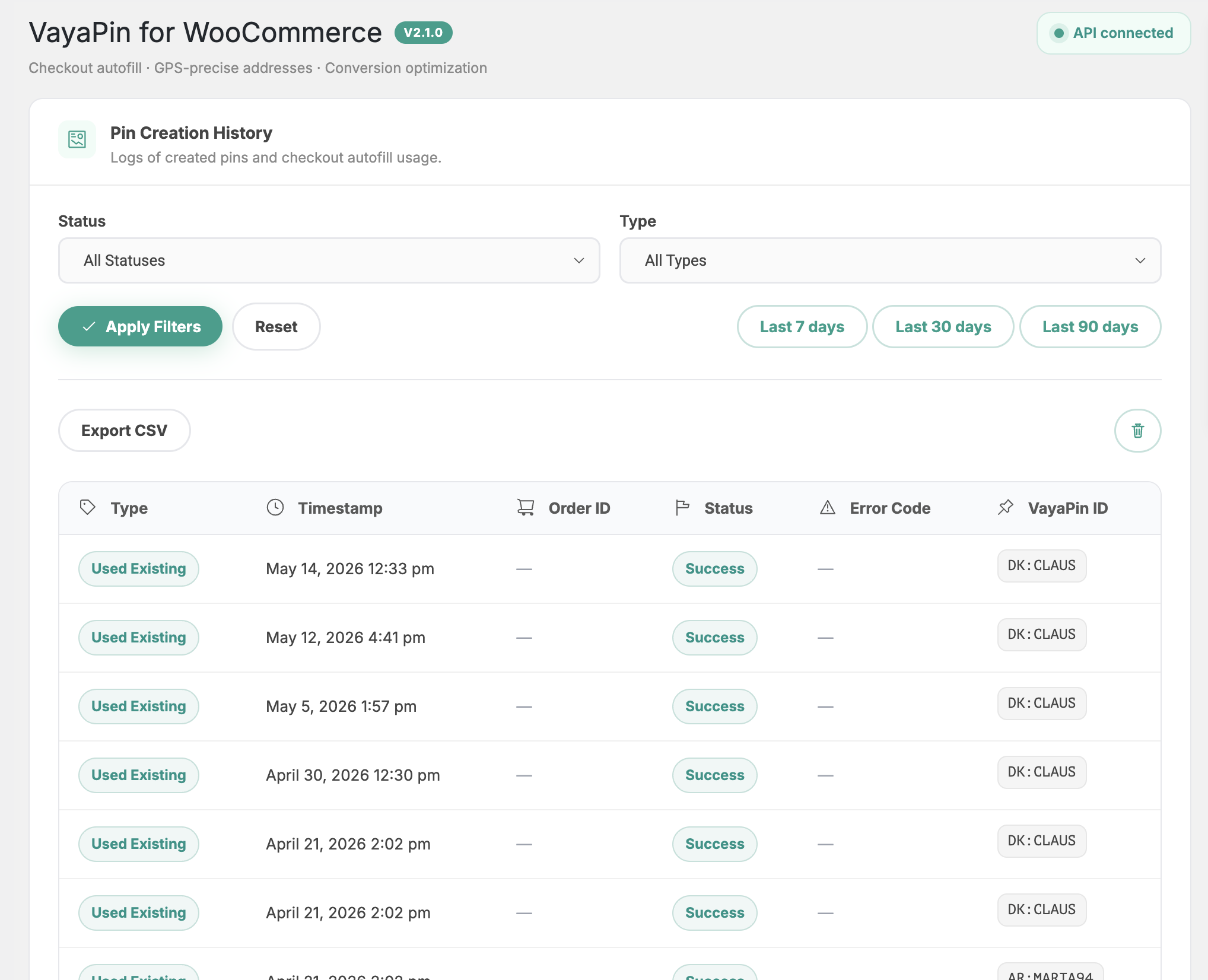This screenshot has height=980, width=1208.
Task: Click the API connected status dot
Action: click(1058, 33)
